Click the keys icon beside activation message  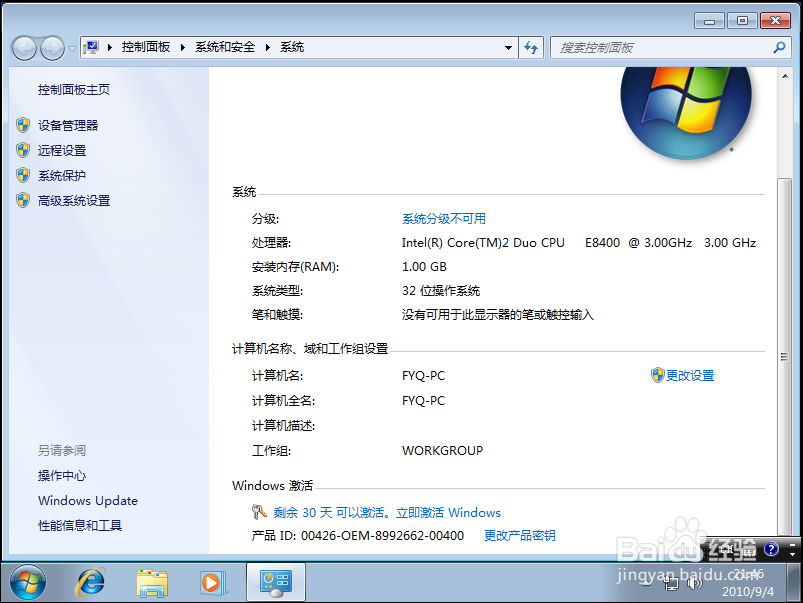[259, 512]
